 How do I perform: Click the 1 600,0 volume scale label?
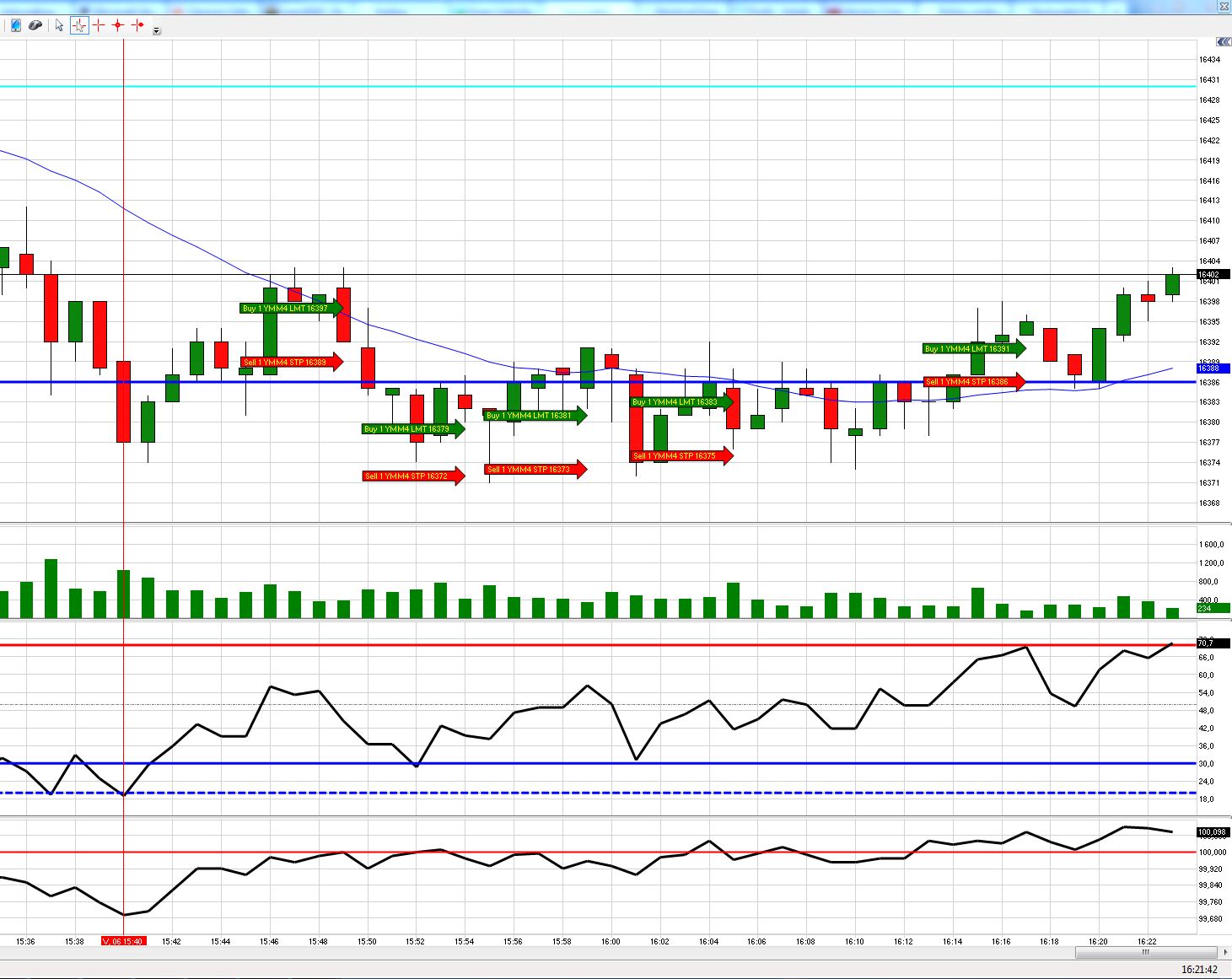(1213, 545)
